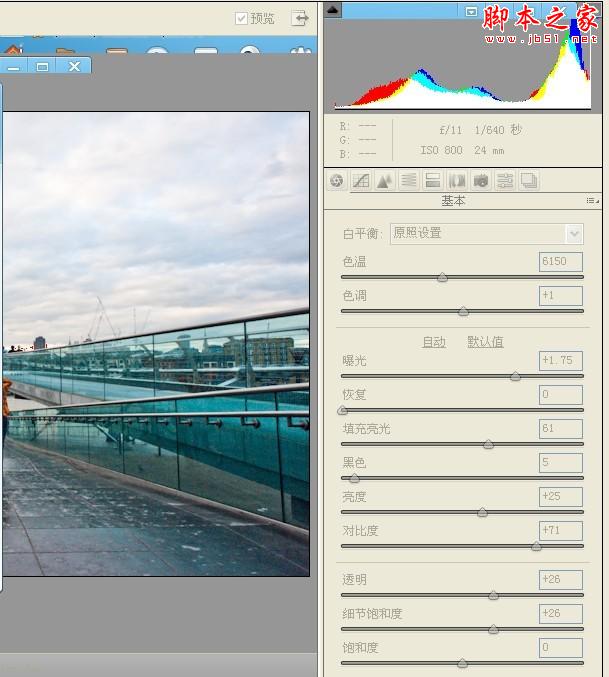Open the Snapshots tab
Viewport: 609px width, 677px height.
529,180
